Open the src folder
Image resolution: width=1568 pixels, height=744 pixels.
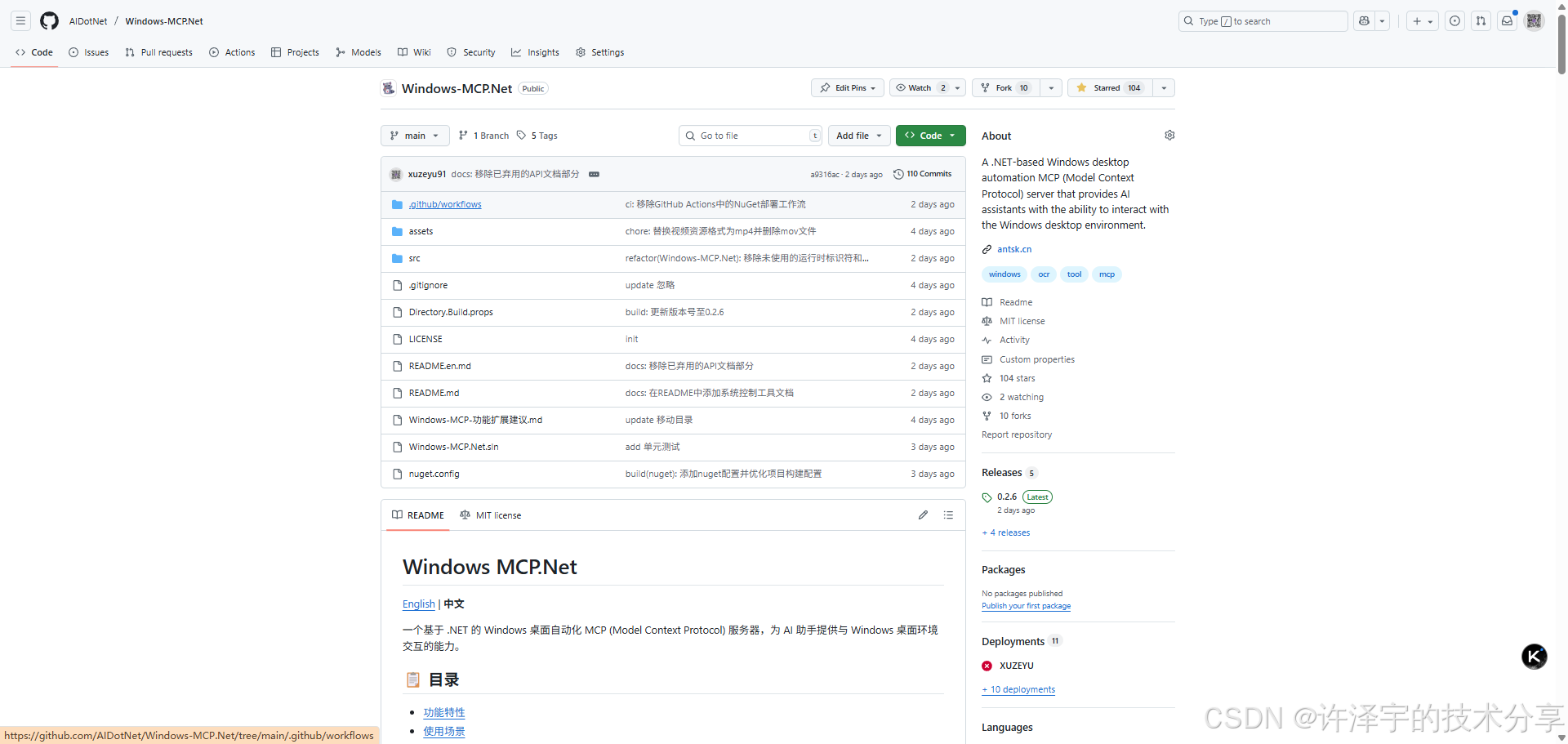tap(414, 258)
